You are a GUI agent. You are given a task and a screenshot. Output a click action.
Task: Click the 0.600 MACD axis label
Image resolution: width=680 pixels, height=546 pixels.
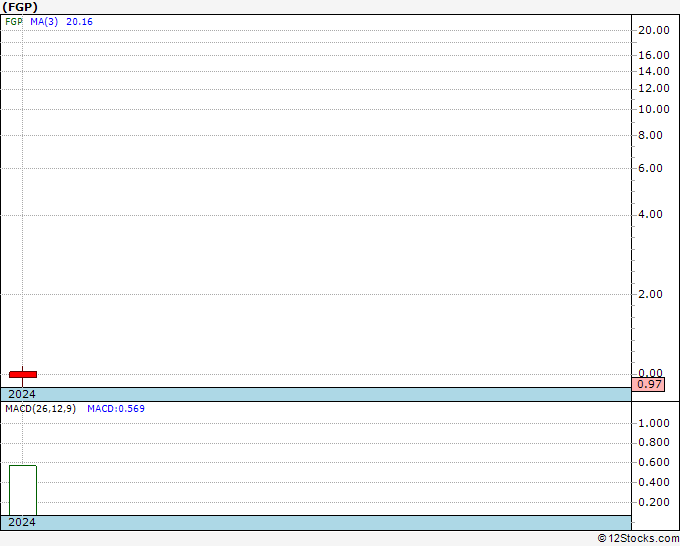tap(654, 463)
